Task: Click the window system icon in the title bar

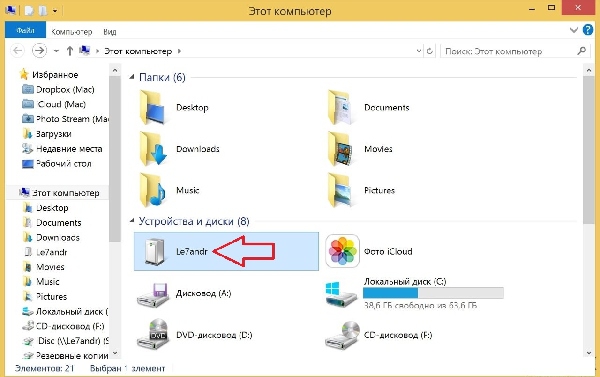Action: coord(11,10)
